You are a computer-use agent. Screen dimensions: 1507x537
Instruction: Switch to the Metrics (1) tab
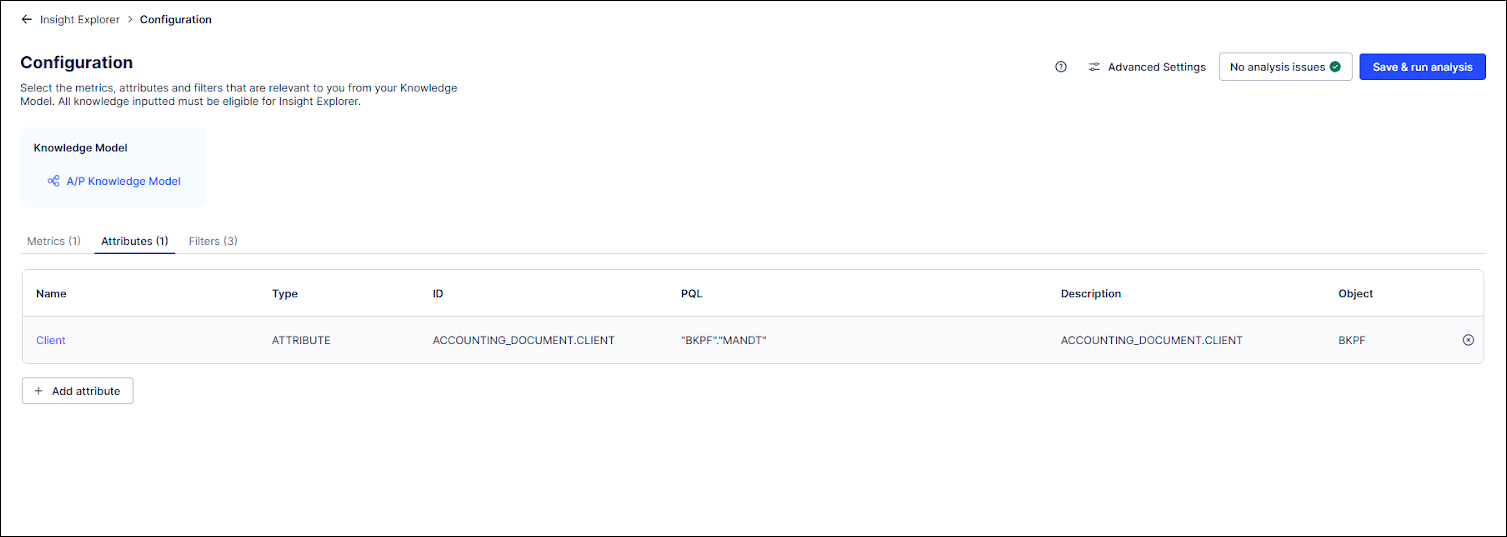(54, 241)
